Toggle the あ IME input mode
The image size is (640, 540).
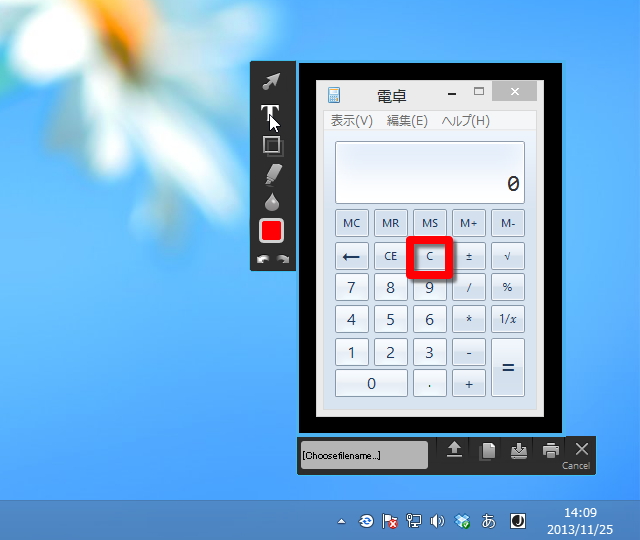point(488,521)
